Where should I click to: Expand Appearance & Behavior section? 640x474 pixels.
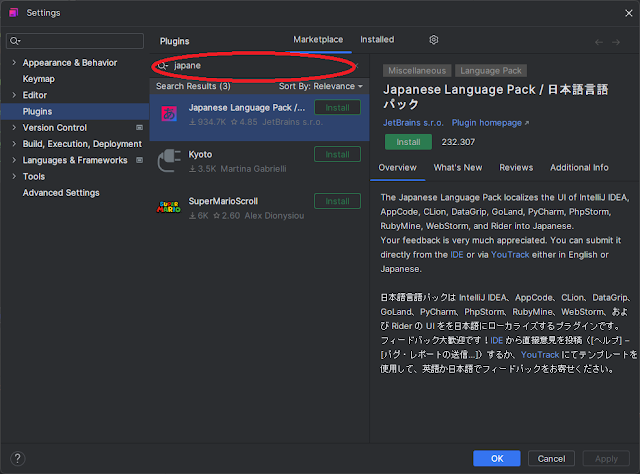[14, 62]
